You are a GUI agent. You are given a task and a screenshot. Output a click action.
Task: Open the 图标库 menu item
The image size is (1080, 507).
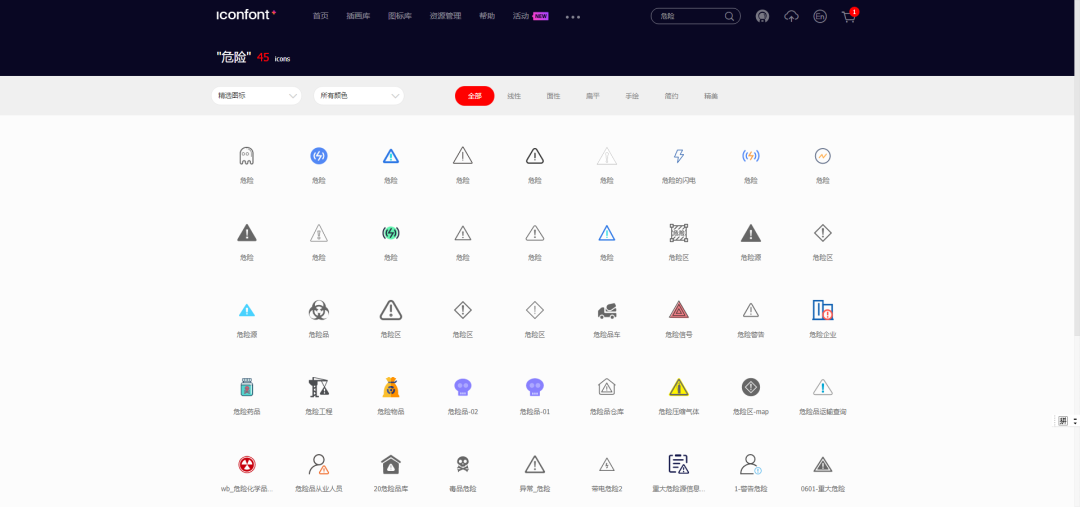click(x=399, y=16)
